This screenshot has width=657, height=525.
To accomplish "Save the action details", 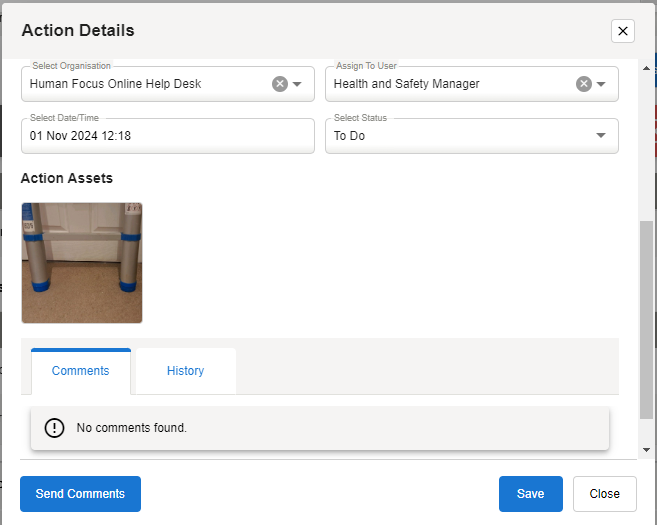I will [x=530, y=494].
